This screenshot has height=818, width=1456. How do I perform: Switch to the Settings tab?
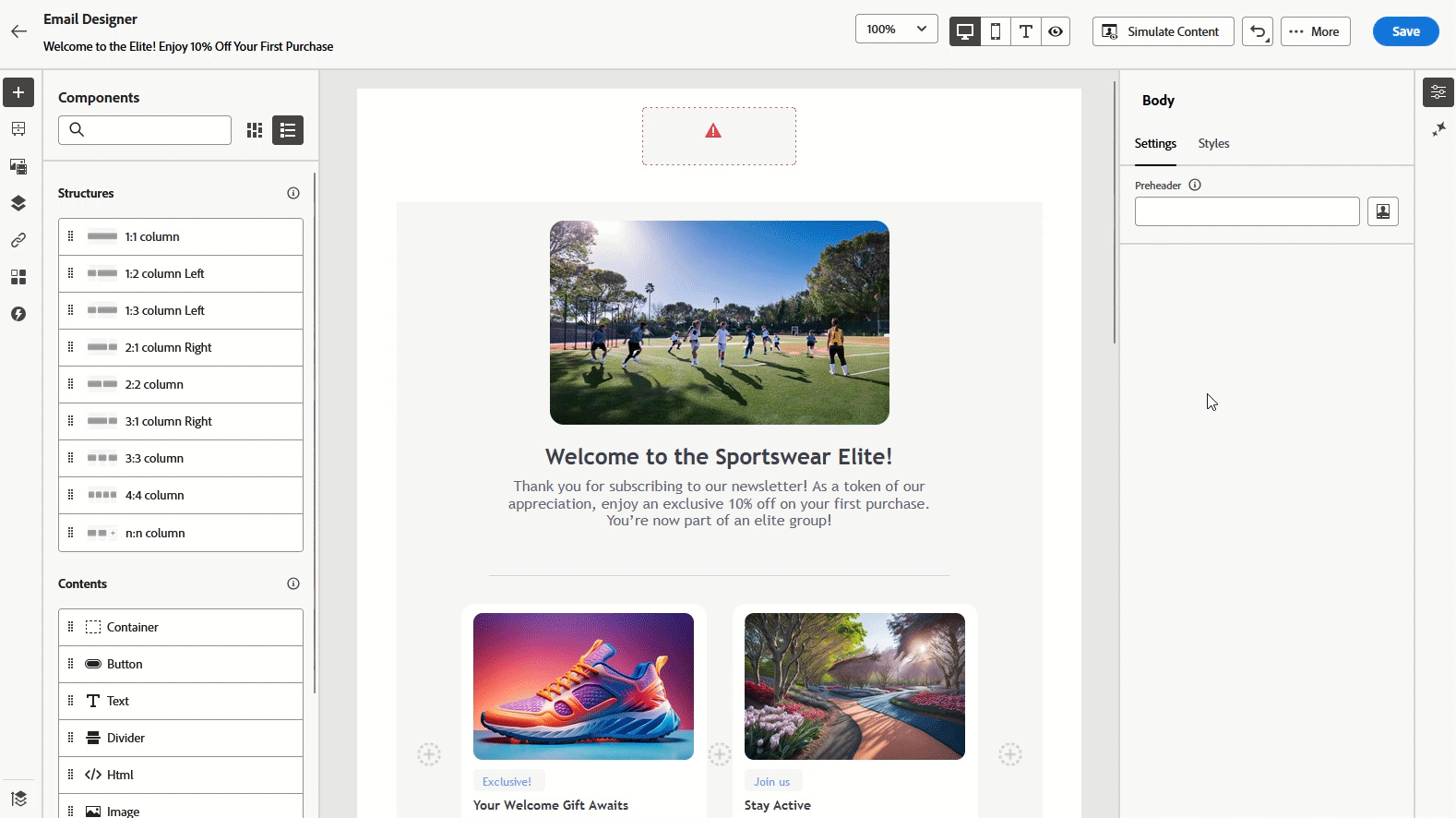1155,144
